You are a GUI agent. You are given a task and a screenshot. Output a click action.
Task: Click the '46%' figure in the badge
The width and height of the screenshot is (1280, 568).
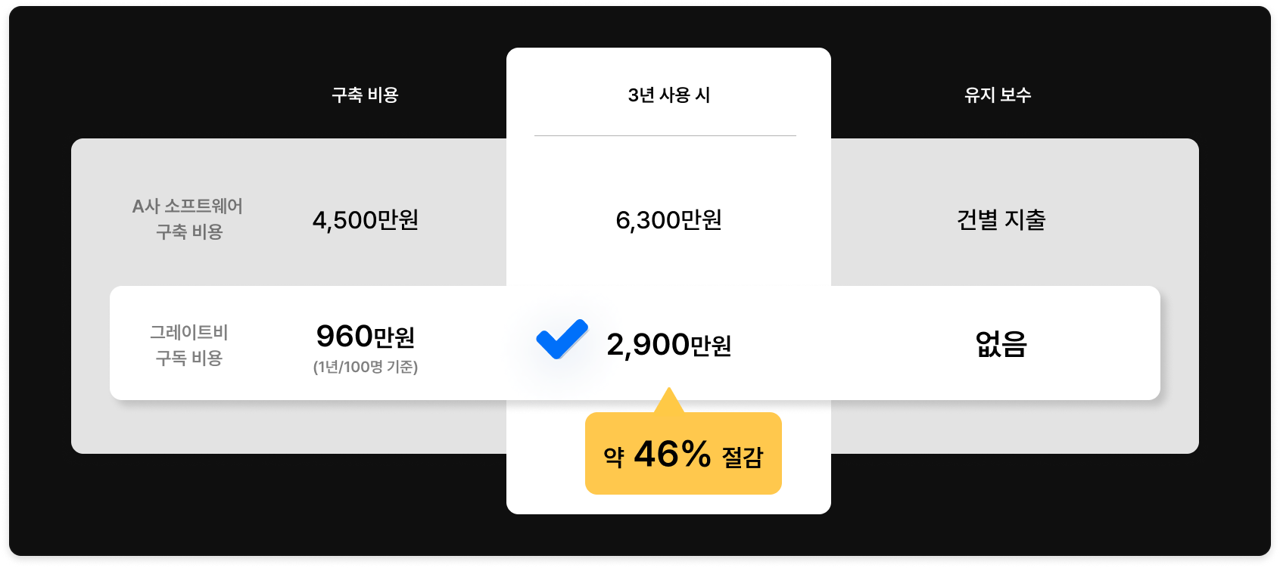pos(672,454)
